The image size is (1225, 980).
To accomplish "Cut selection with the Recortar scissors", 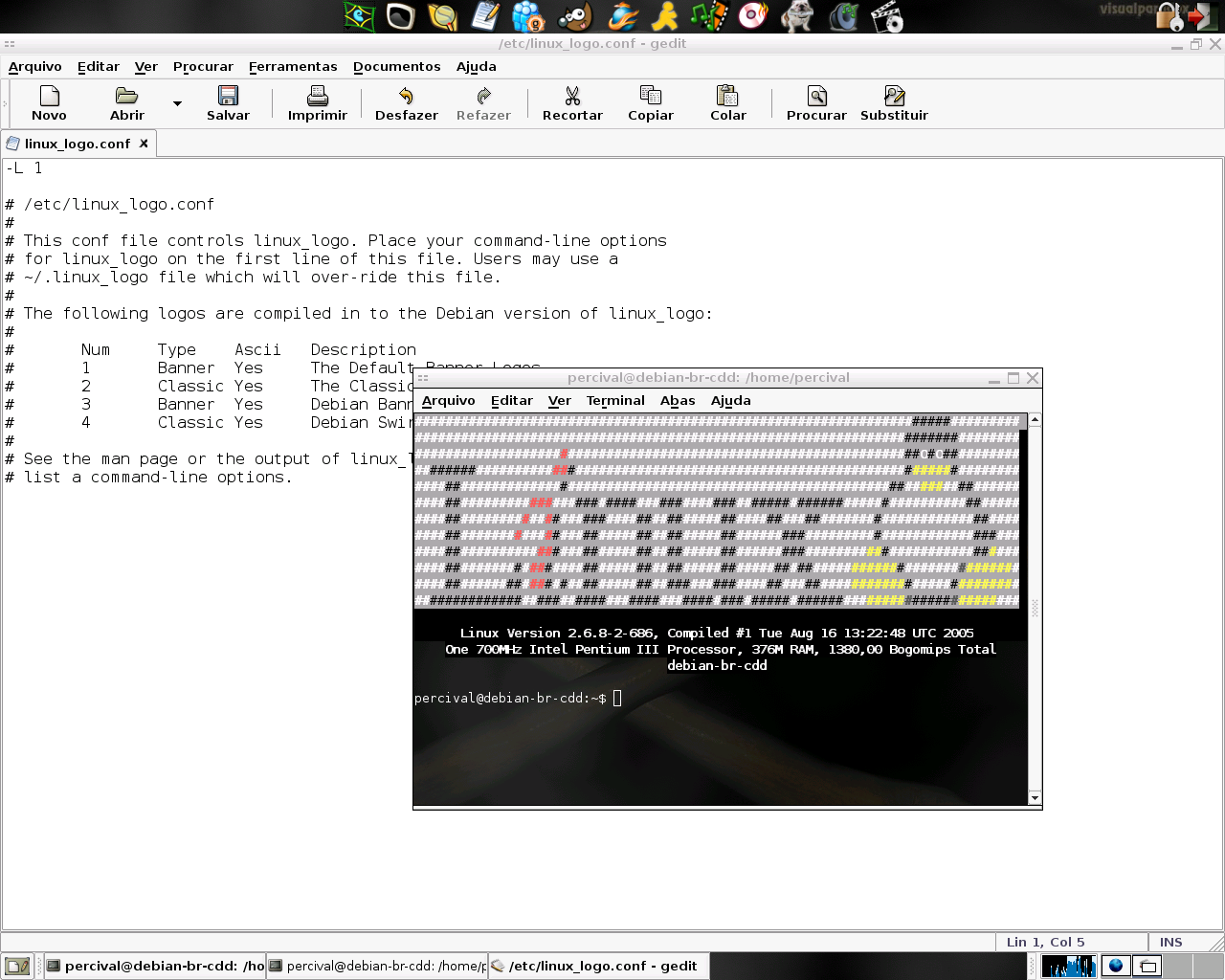I will [572, 103].
